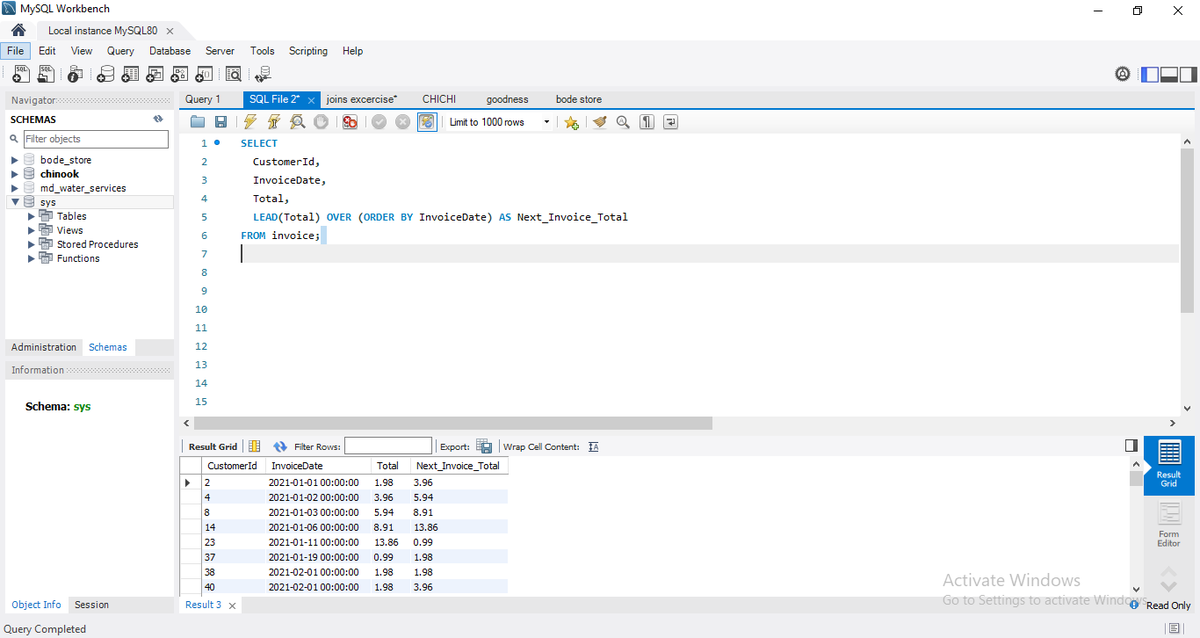Switch to Form Editor view
The height and width of the screenshot is (638, 1200).
click(x=1169, y=526)
